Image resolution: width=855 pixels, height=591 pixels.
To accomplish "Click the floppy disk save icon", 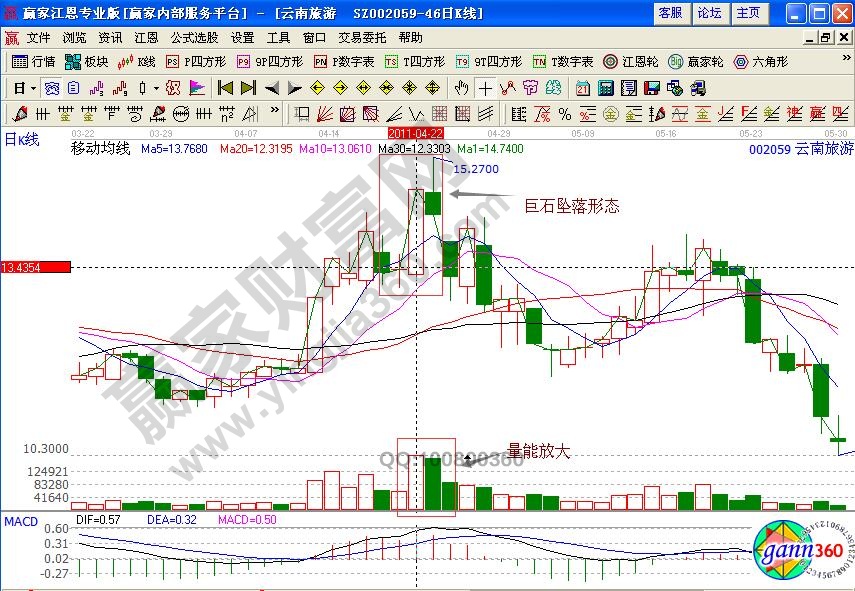I will 652,88.
